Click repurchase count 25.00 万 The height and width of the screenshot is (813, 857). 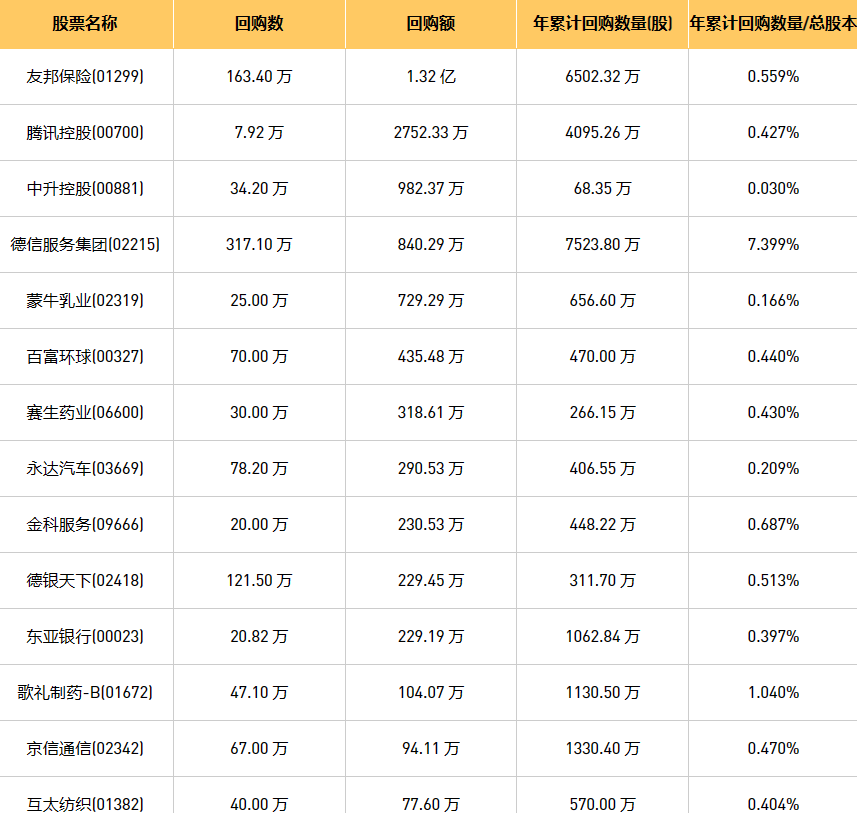tap(259, 301)
